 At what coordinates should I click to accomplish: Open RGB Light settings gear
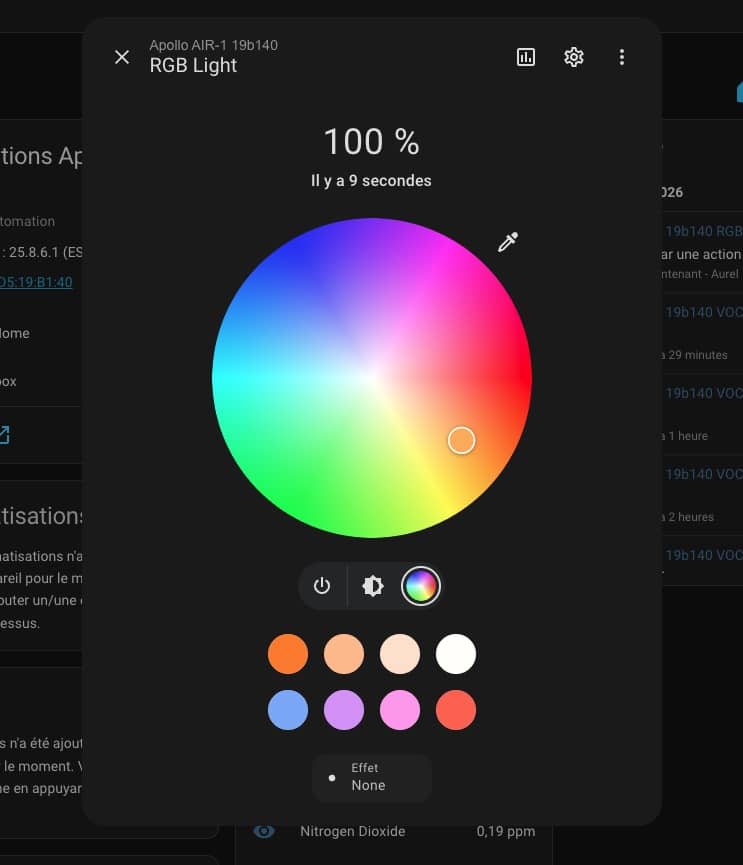574,57
